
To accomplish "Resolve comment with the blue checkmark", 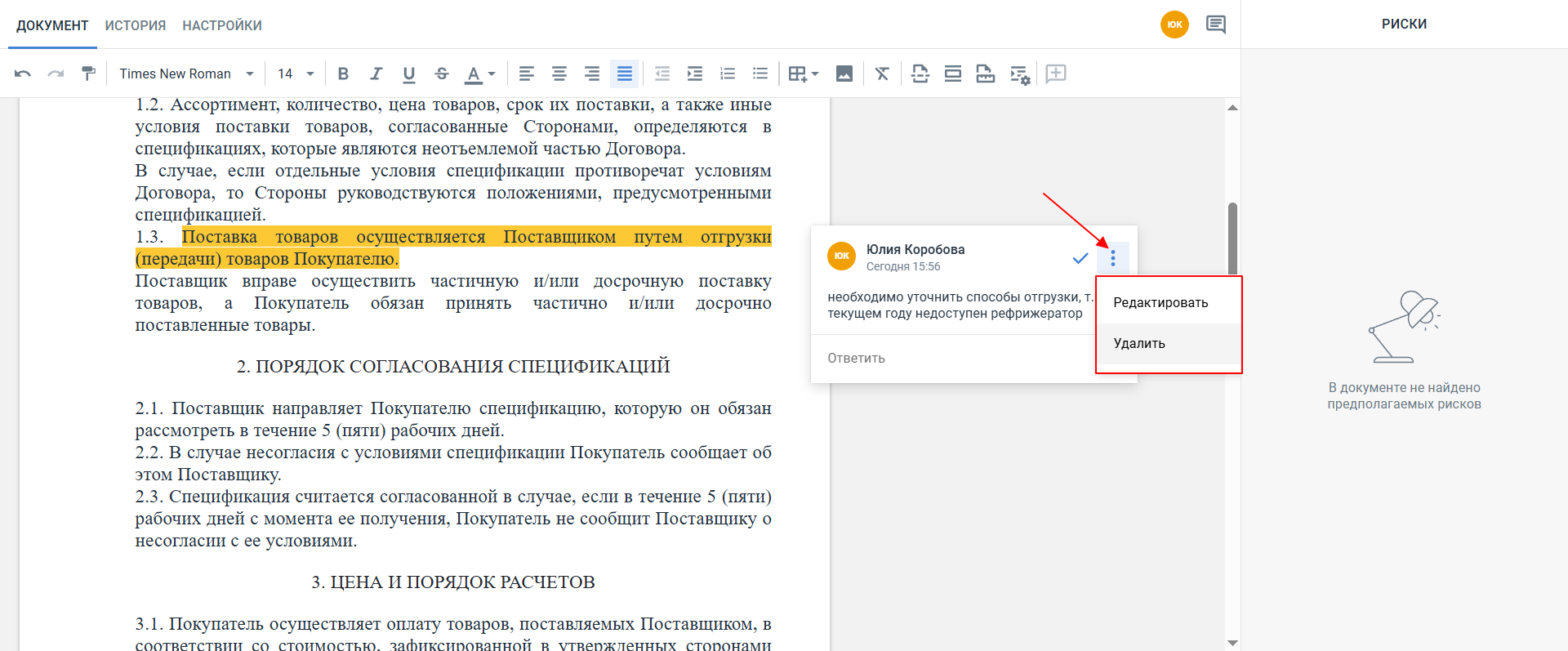I will click(1080, 258).
